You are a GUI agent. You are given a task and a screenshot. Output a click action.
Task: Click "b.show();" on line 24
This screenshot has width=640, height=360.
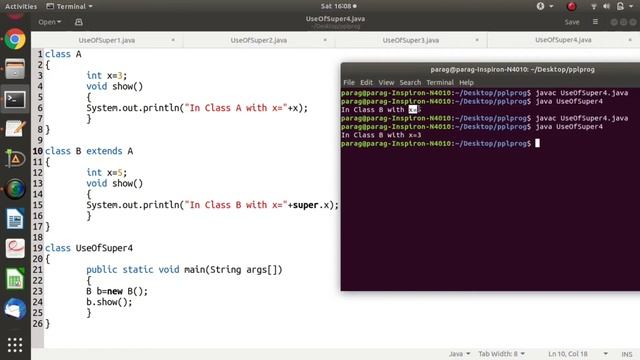click(109, 302)
